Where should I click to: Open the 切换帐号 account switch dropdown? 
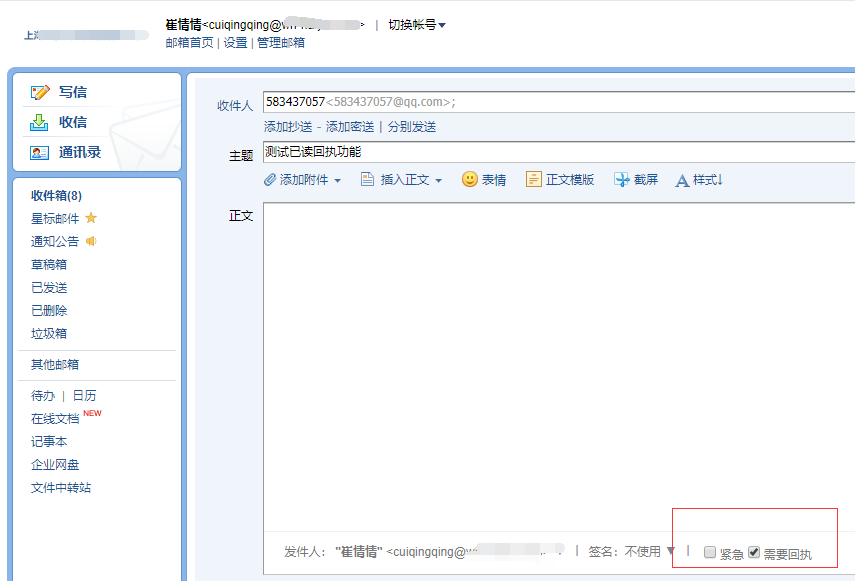coord(415,24)
